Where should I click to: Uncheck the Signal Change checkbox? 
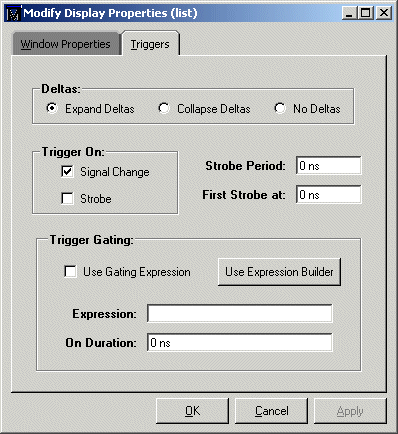(67, 172)
